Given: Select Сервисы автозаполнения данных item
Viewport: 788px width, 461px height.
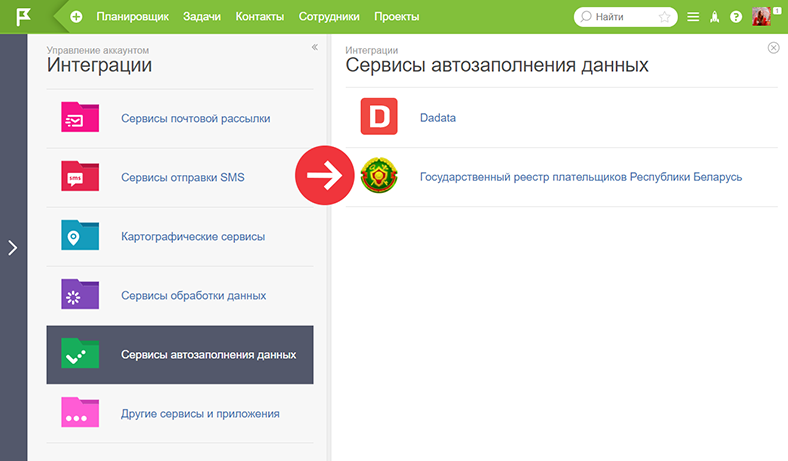Looking at the screenshot, I should 180,355.
